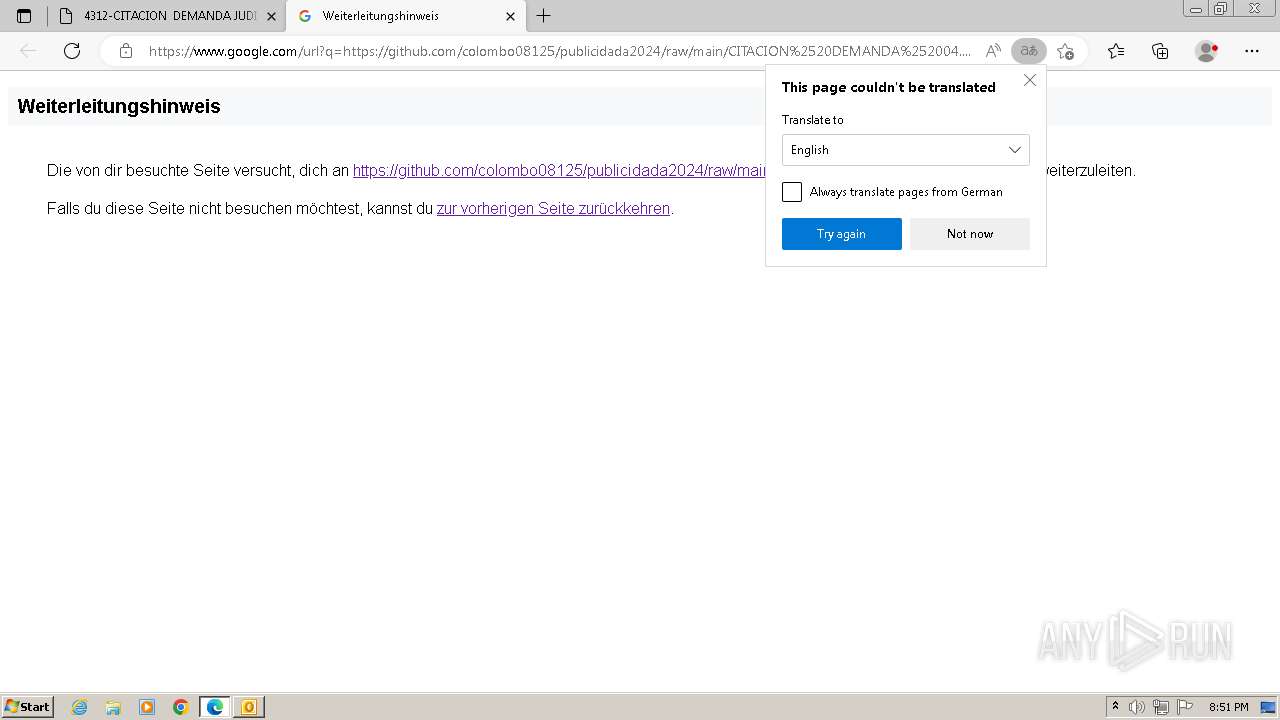Image resolution: width=1280 pixels, height=720 pixels.
Task: Open Outlook from the taskbar
Action: 249,707
